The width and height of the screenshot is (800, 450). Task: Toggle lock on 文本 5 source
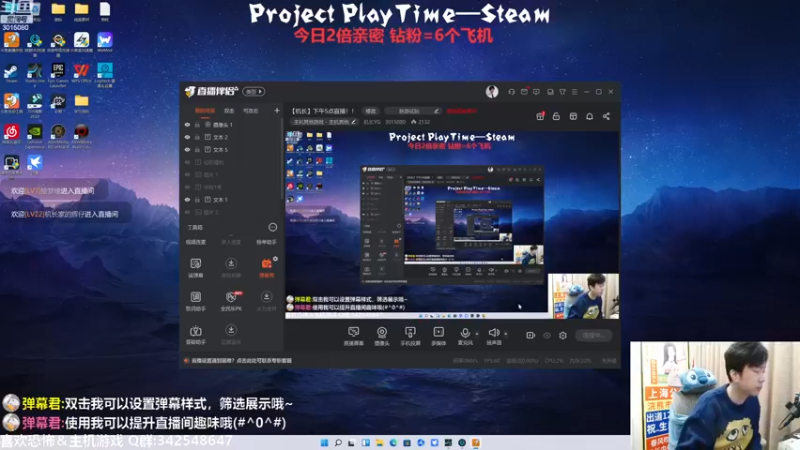[197, 149]
